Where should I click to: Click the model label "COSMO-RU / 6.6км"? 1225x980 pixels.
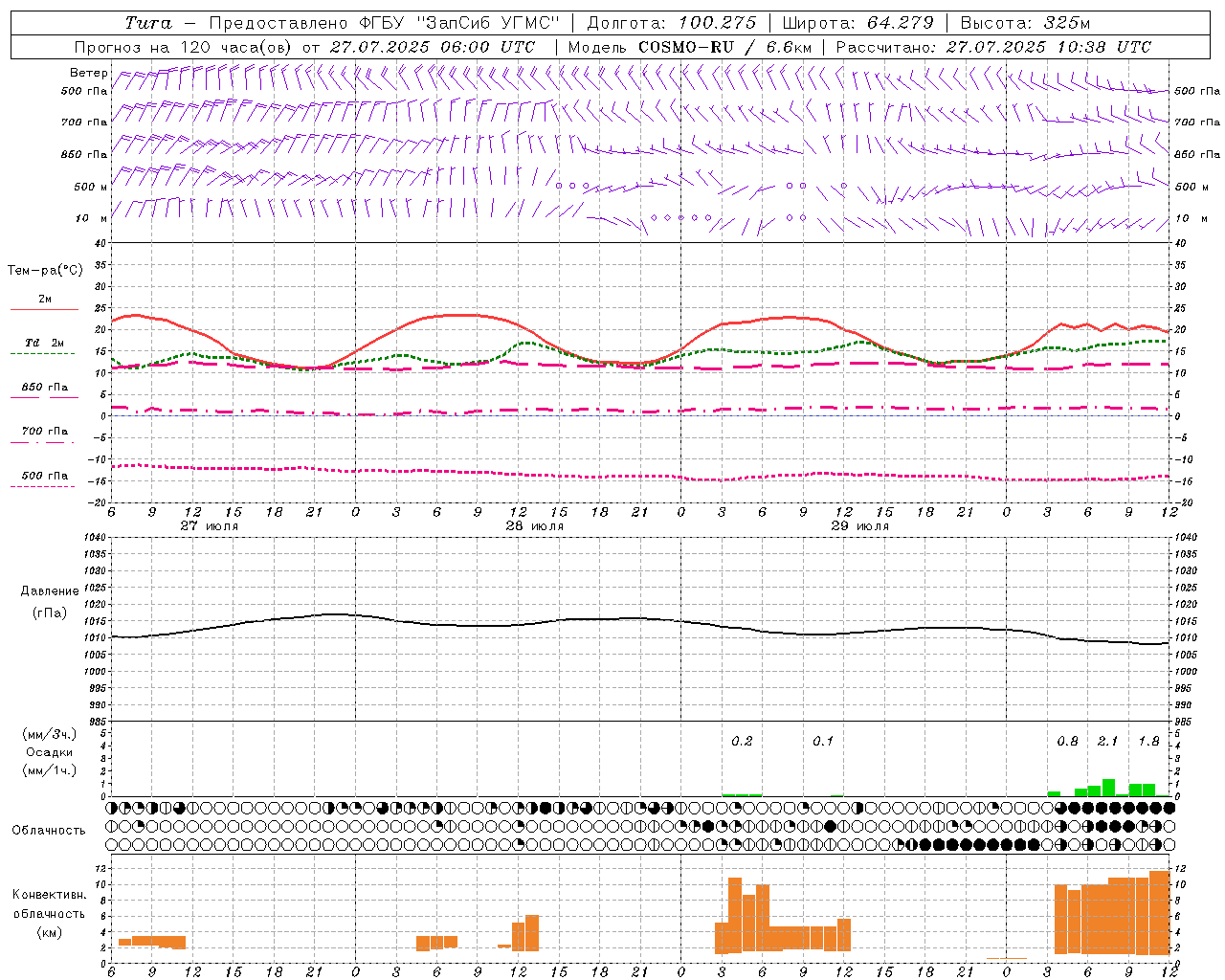[x=725, y=47]
